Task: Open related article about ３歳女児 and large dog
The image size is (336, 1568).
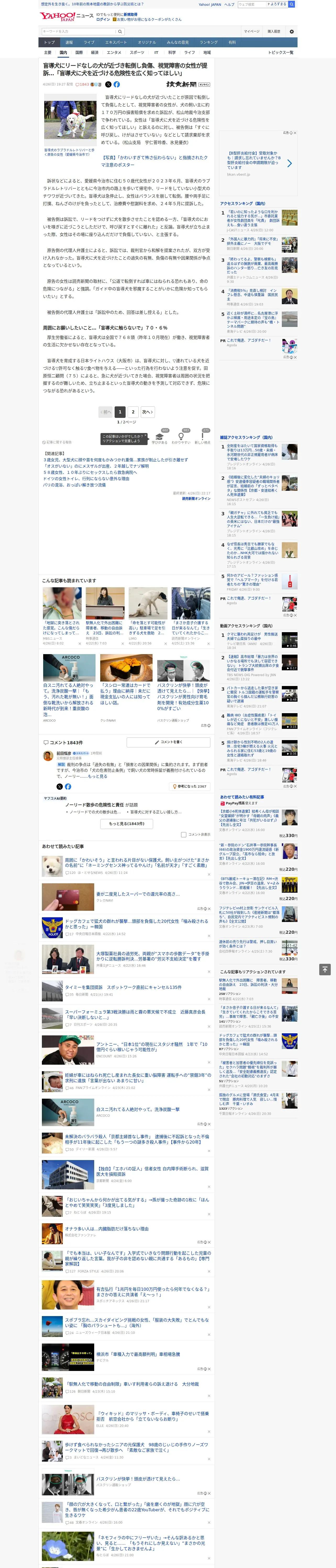Action: (115, 460)
